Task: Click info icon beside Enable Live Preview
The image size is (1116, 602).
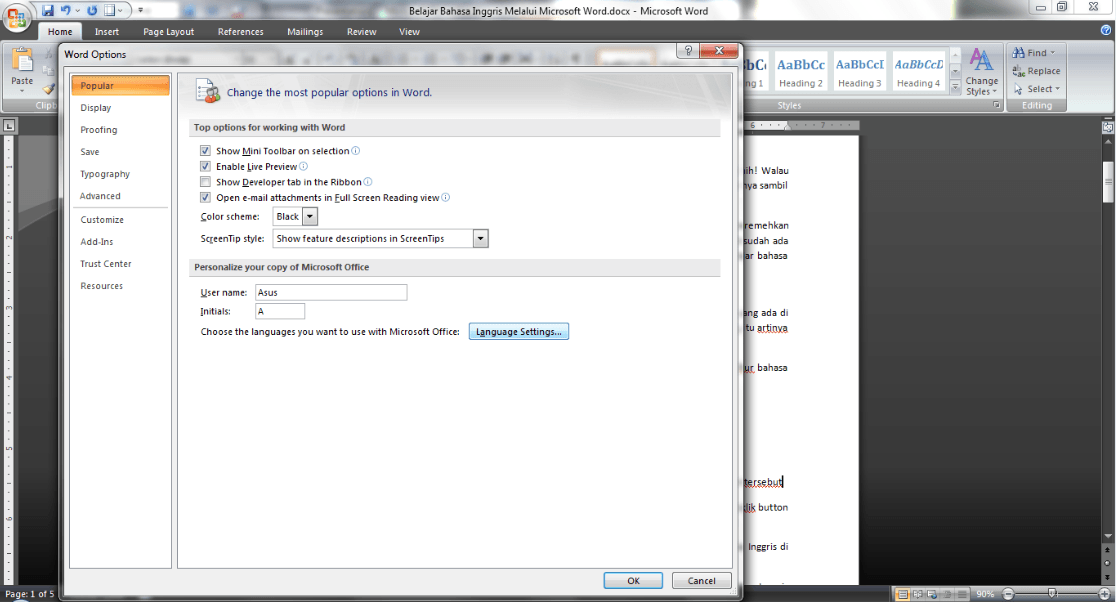Action: [303, 167]
